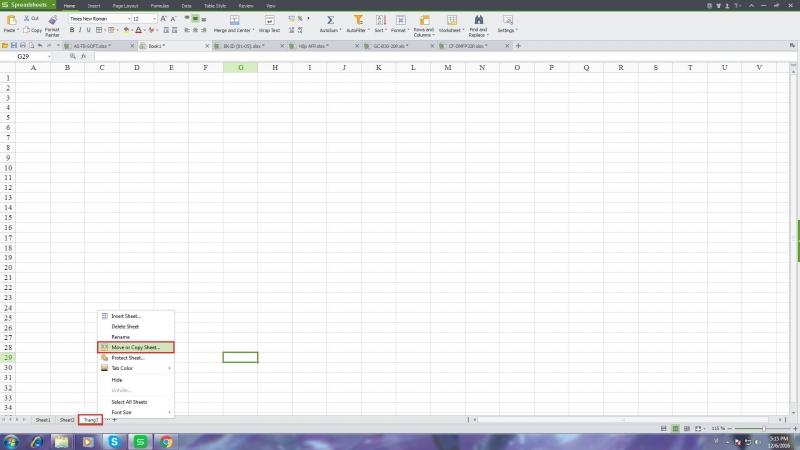Switch to the Page Layout ribbon tab
The width and height of the screenshot is (800, 450).
tap(126, 5)
